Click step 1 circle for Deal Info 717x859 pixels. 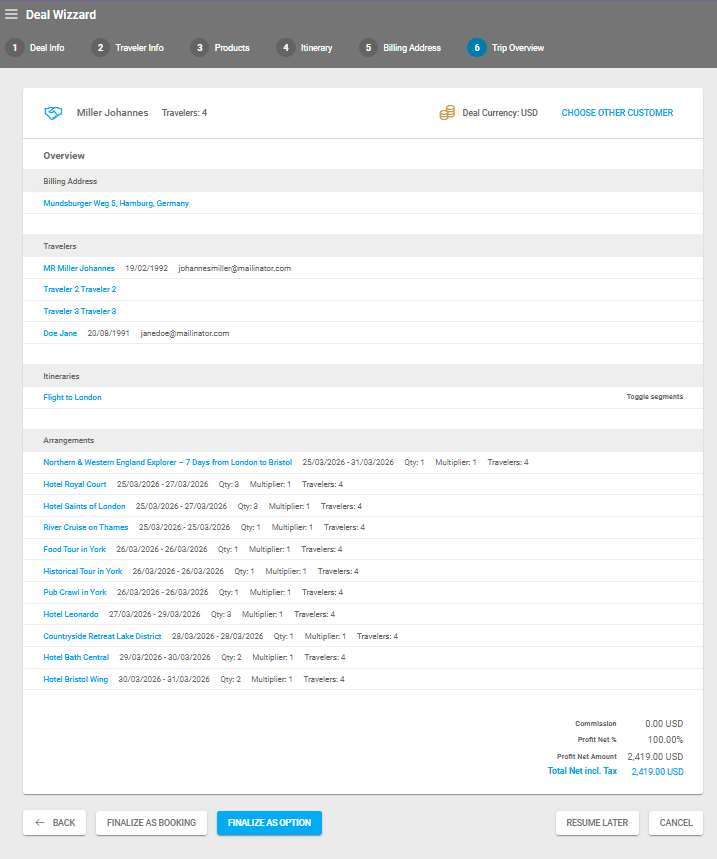[x=15, y=47]
